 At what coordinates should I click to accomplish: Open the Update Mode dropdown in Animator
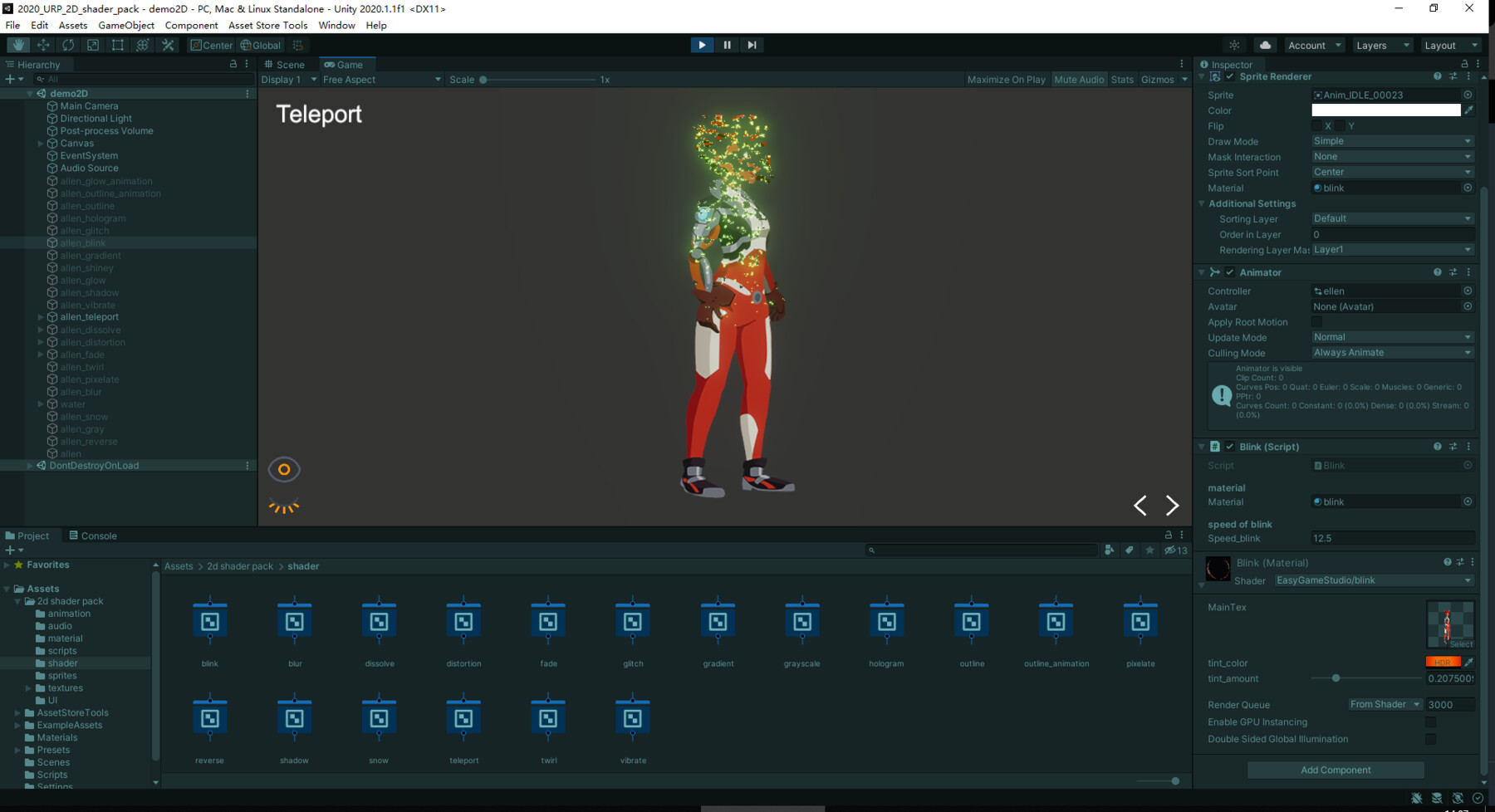point(1392,337)
